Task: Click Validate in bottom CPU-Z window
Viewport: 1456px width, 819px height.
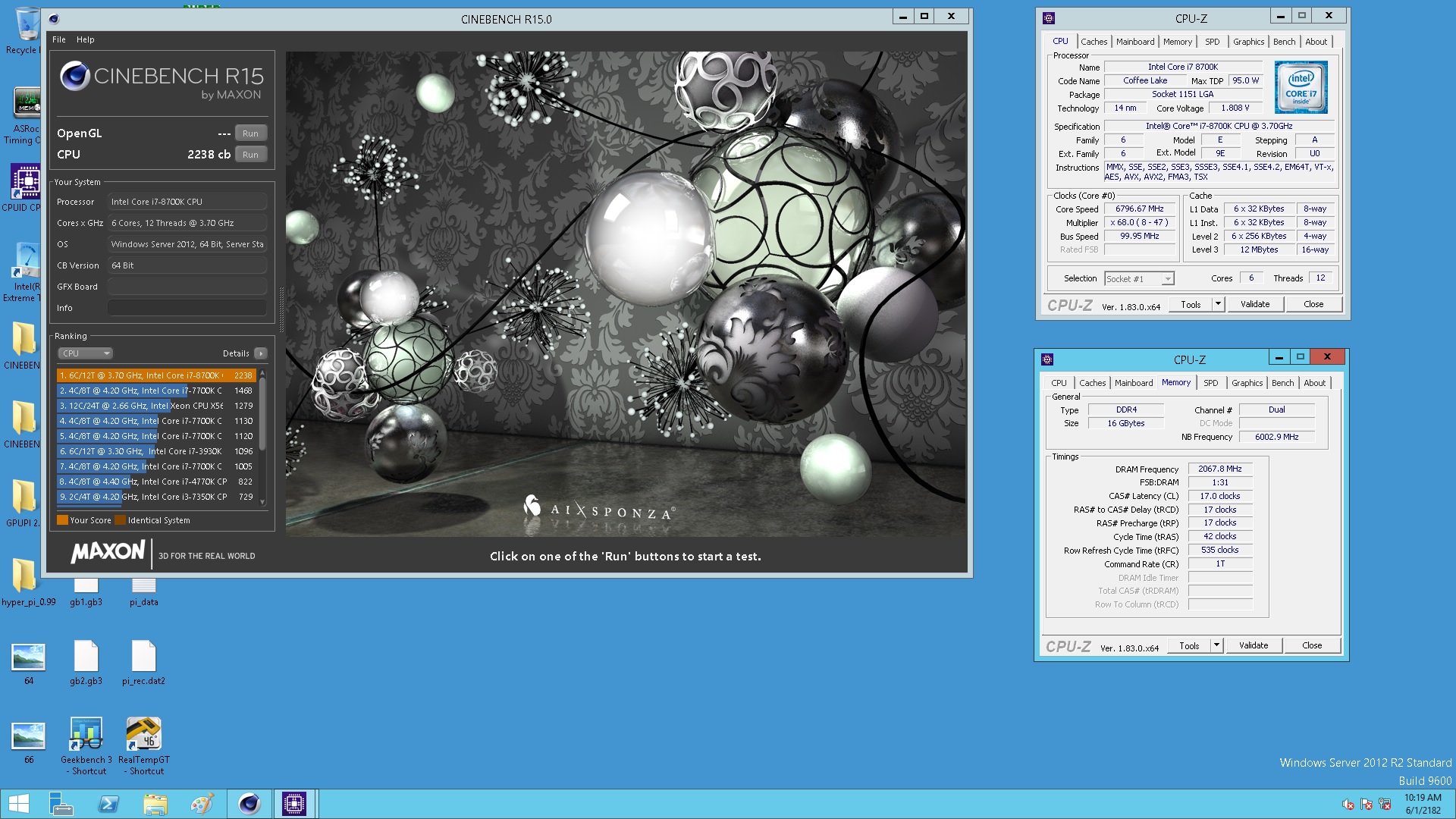Action: point(1254,645)
